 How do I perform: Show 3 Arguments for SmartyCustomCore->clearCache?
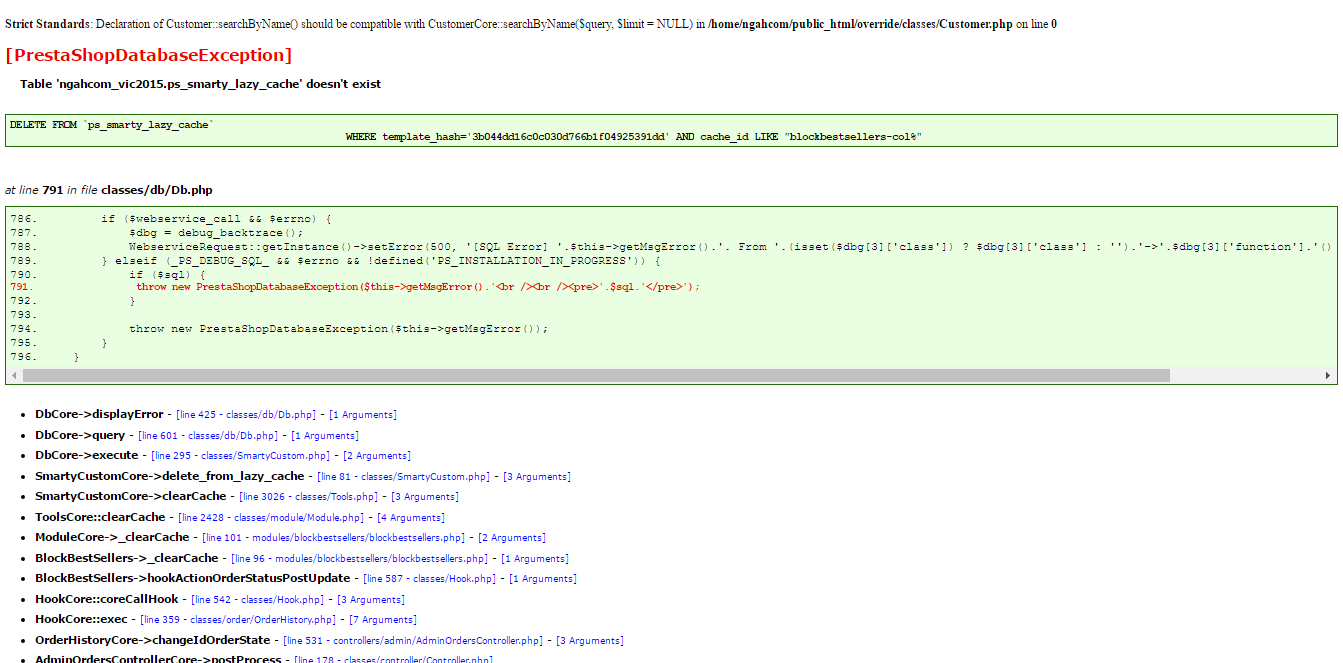425,496
